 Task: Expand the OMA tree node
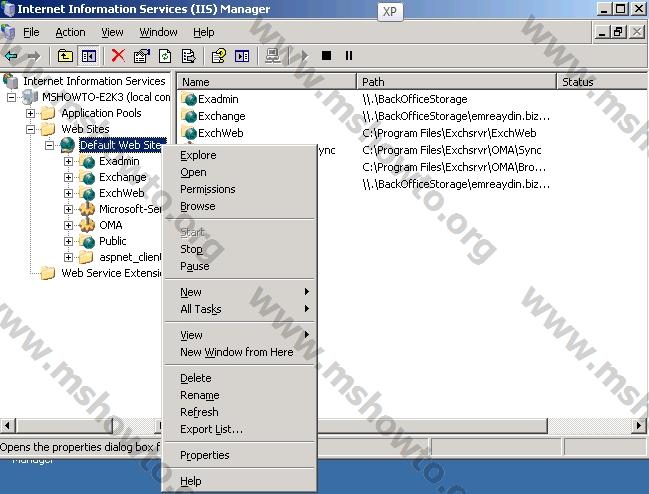click(x=68, y=225)
